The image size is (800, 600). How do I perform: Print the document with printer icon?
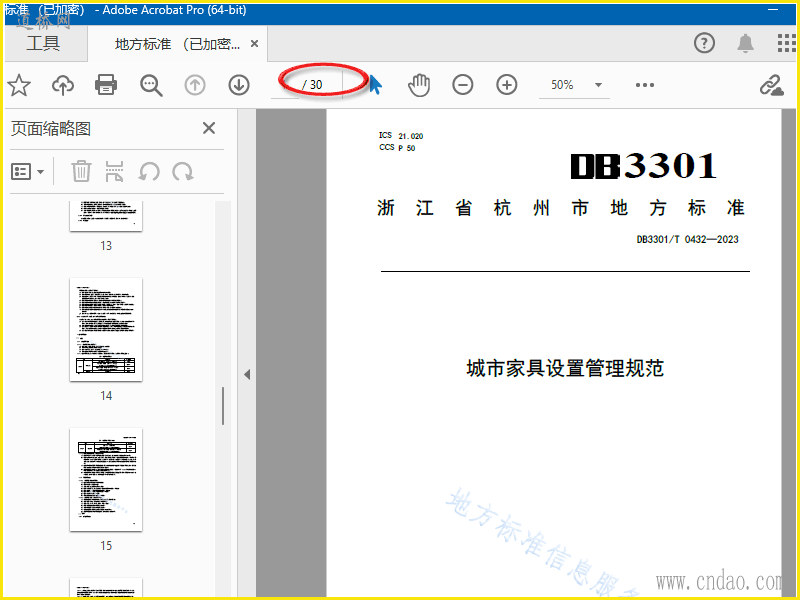pyautogui.click(x=106, y=85)
